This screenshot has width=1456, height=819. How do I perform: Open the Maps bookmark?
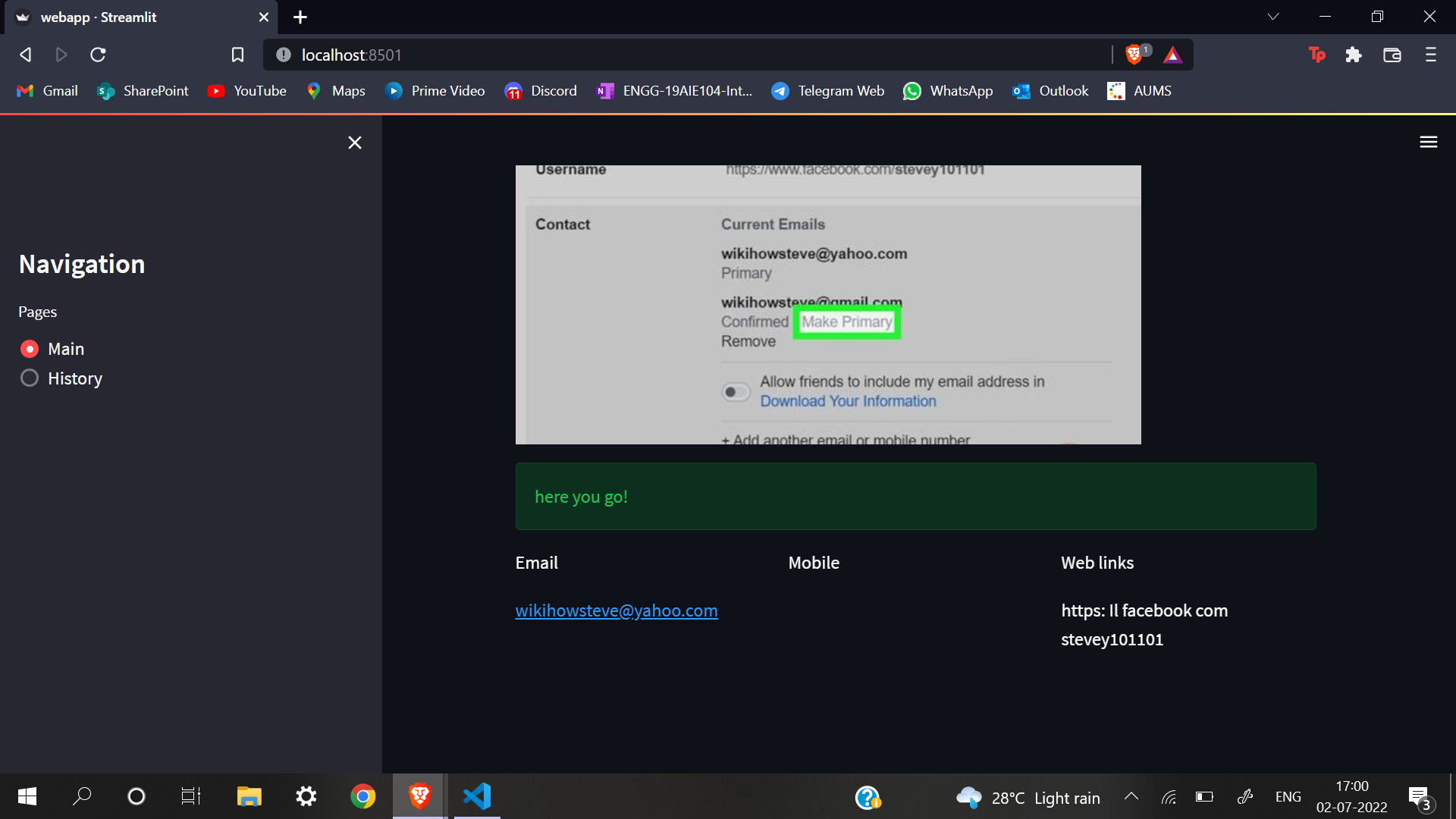[336, 91]
